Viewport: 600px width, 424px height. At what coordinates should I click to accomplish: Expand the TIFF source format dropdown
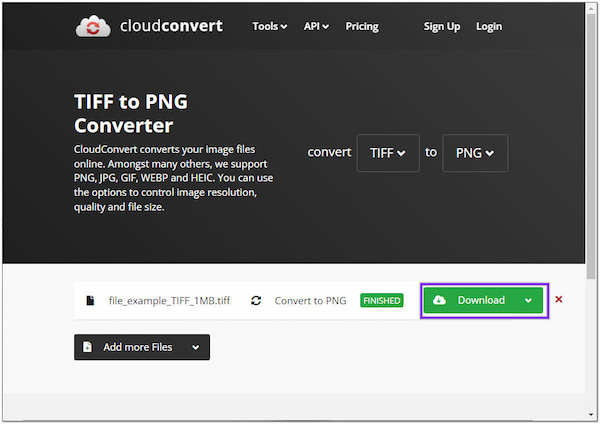click(388, 153)
